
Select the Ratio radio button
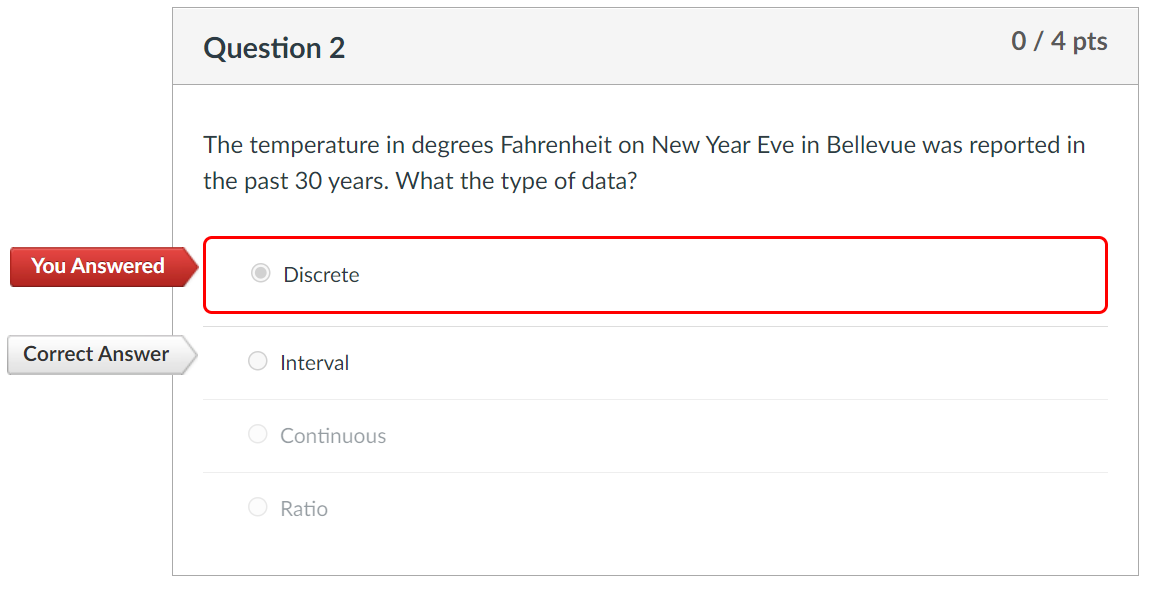(257, 506)
